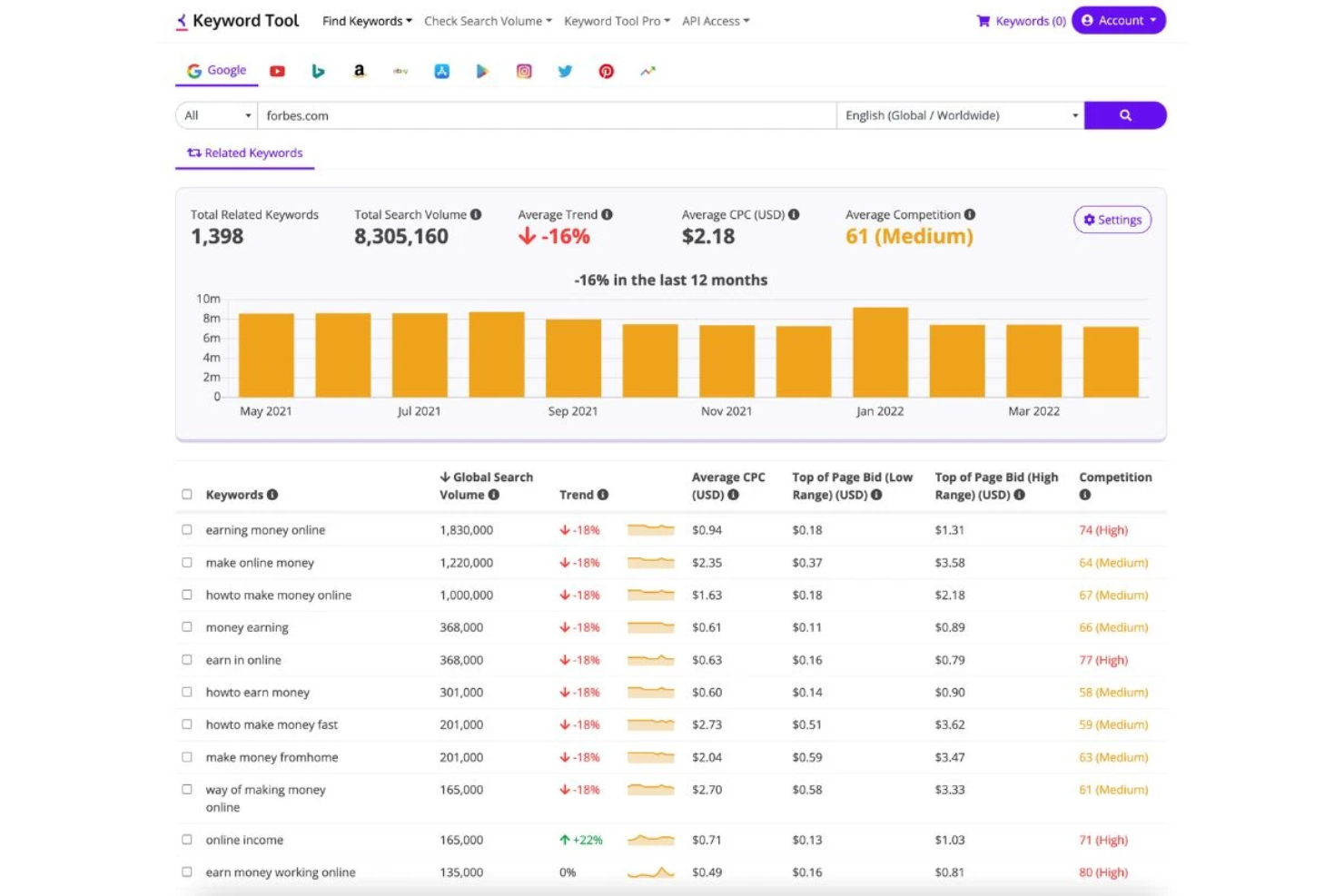Switch to Instagram keyword research
The image size is (1344, 896).
point(524,71)
